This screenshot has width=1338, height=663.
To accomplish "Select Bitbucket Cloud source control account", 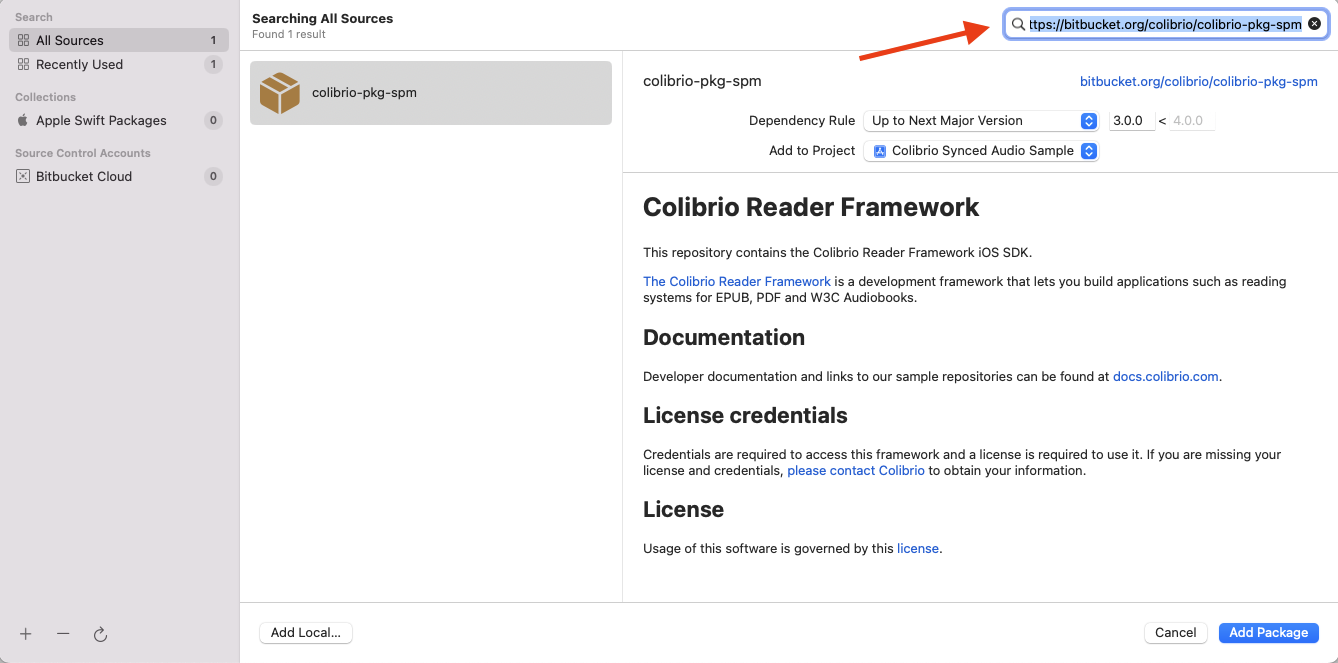I will coord(84,177).
